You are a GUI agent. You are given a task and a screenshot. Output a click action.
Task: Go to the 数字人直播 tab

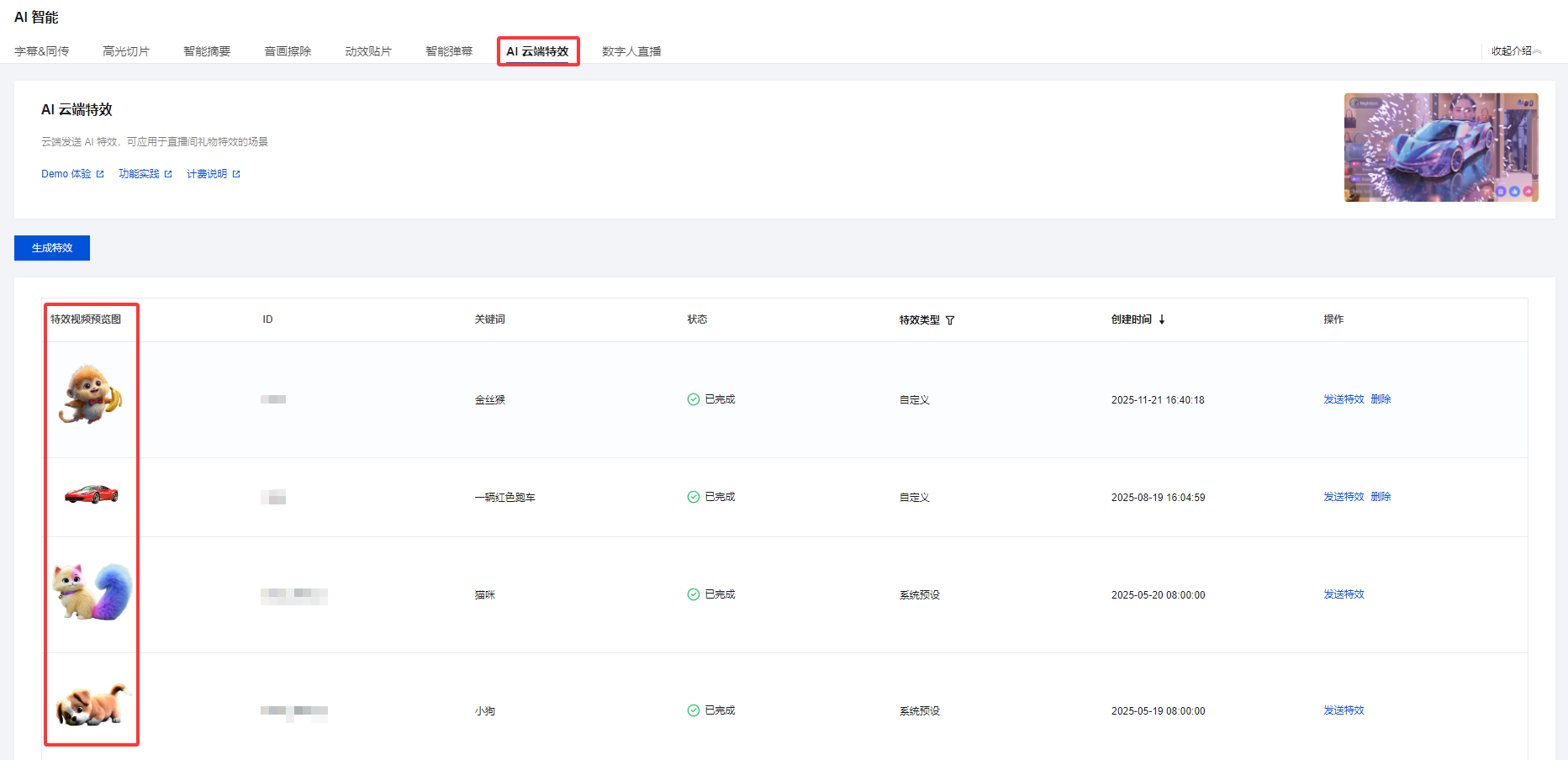tap(631, 51)
